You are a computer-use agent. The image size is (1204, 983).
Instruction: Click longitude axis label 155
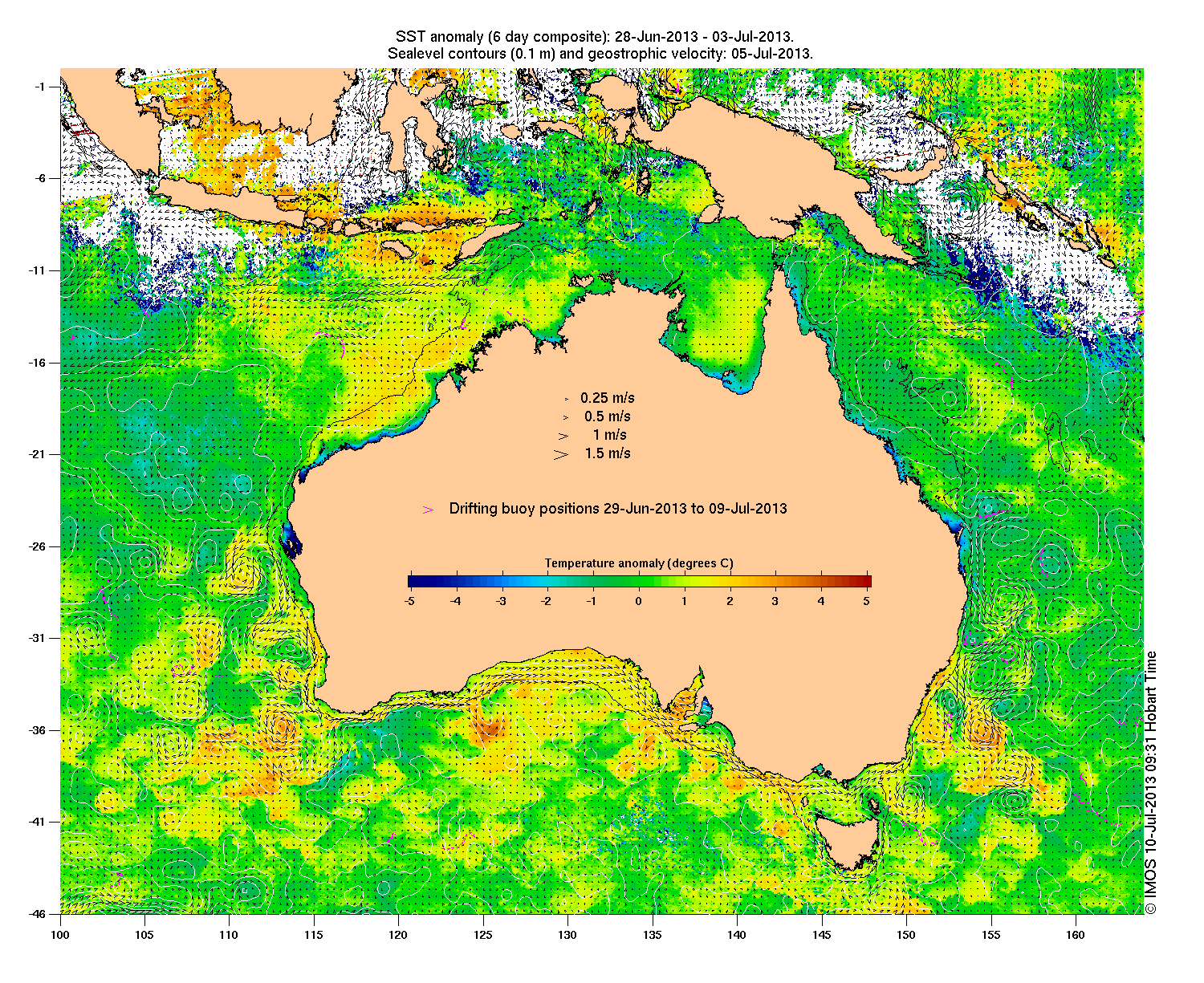pyautogui.click(x=990, y=935)
